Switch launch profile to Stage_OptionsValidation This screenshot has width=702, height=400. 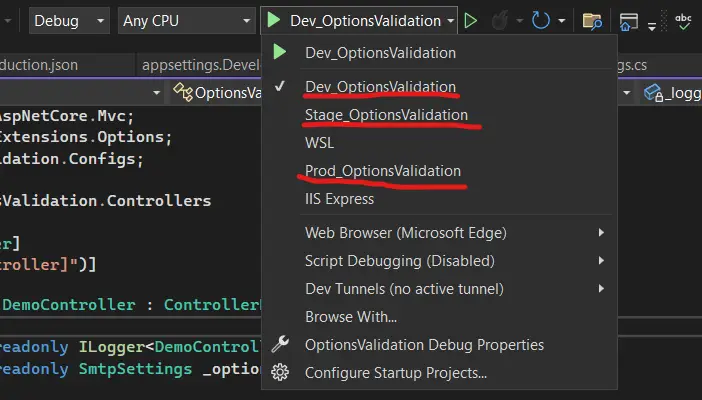click(x=386, y=115)
